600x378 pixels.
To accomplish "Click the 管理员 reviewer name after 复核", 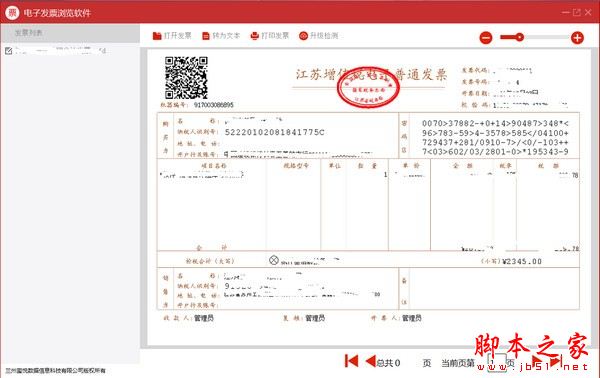I will [315, 318].
